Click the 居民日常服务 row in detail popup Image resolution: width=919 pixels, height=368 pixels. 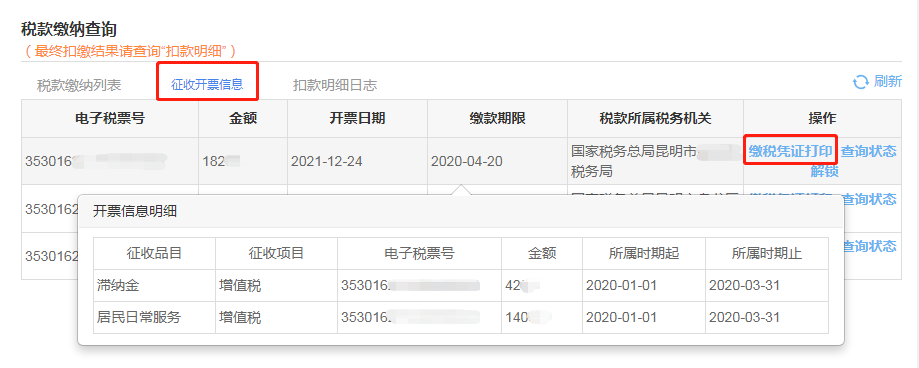pos(461,318)
